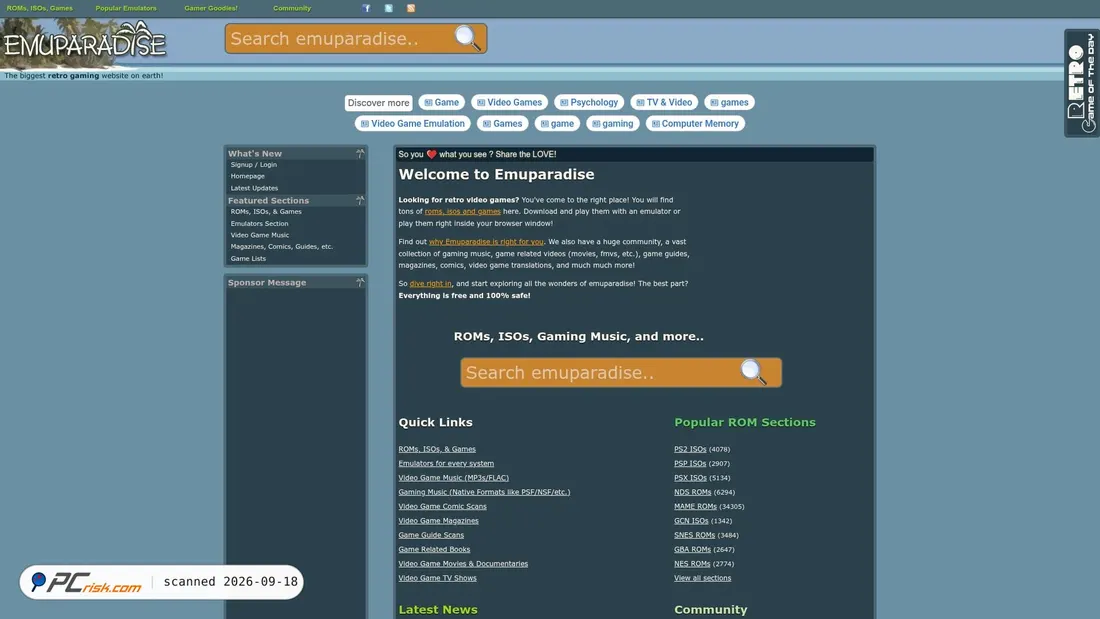Open the Facebook icon in top bar
1100x619 pixels.
pyautogui.click(x=366, y=8)
